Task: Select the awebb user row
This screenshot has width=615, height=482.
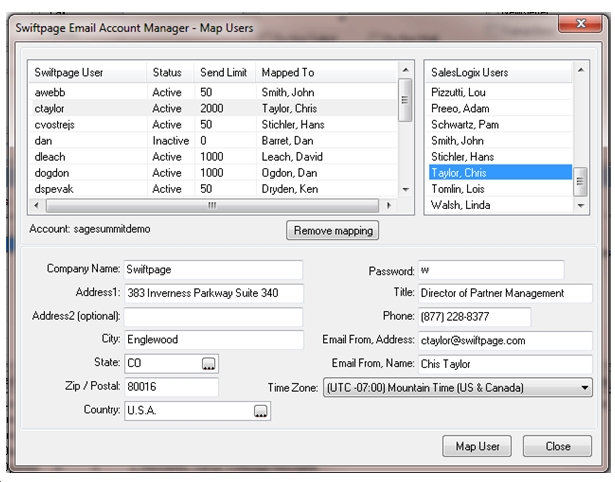Action: [x=213, y=93]
